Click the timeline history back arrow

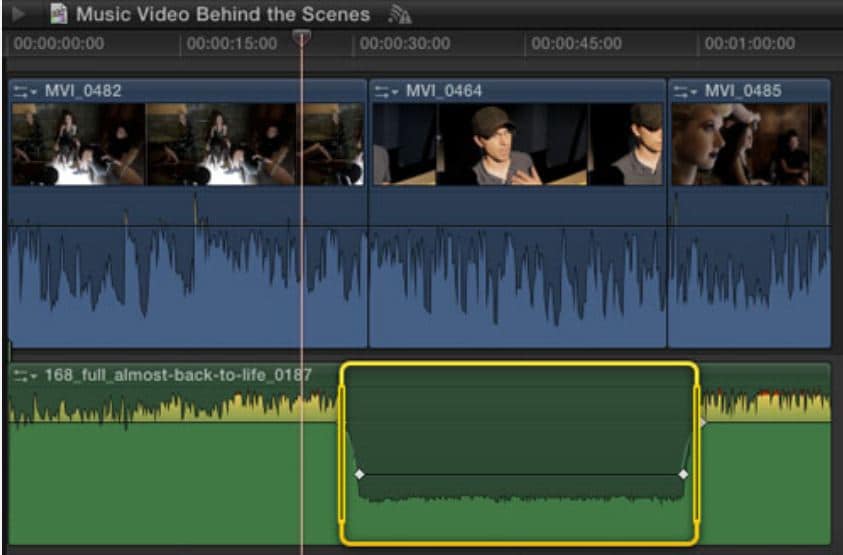pos(18,13)
